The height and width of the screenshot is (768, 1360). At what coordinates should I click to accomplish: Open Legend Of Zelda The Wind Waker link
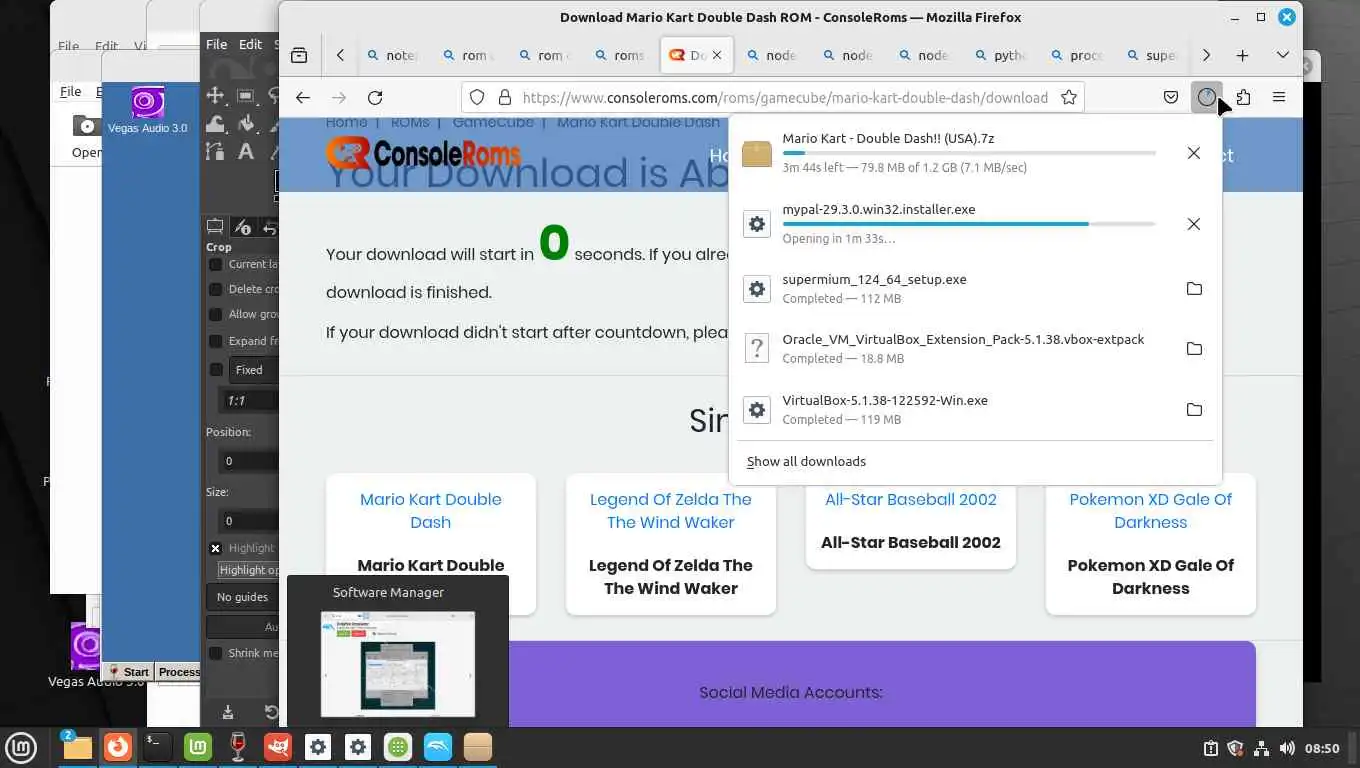[671, 510]
